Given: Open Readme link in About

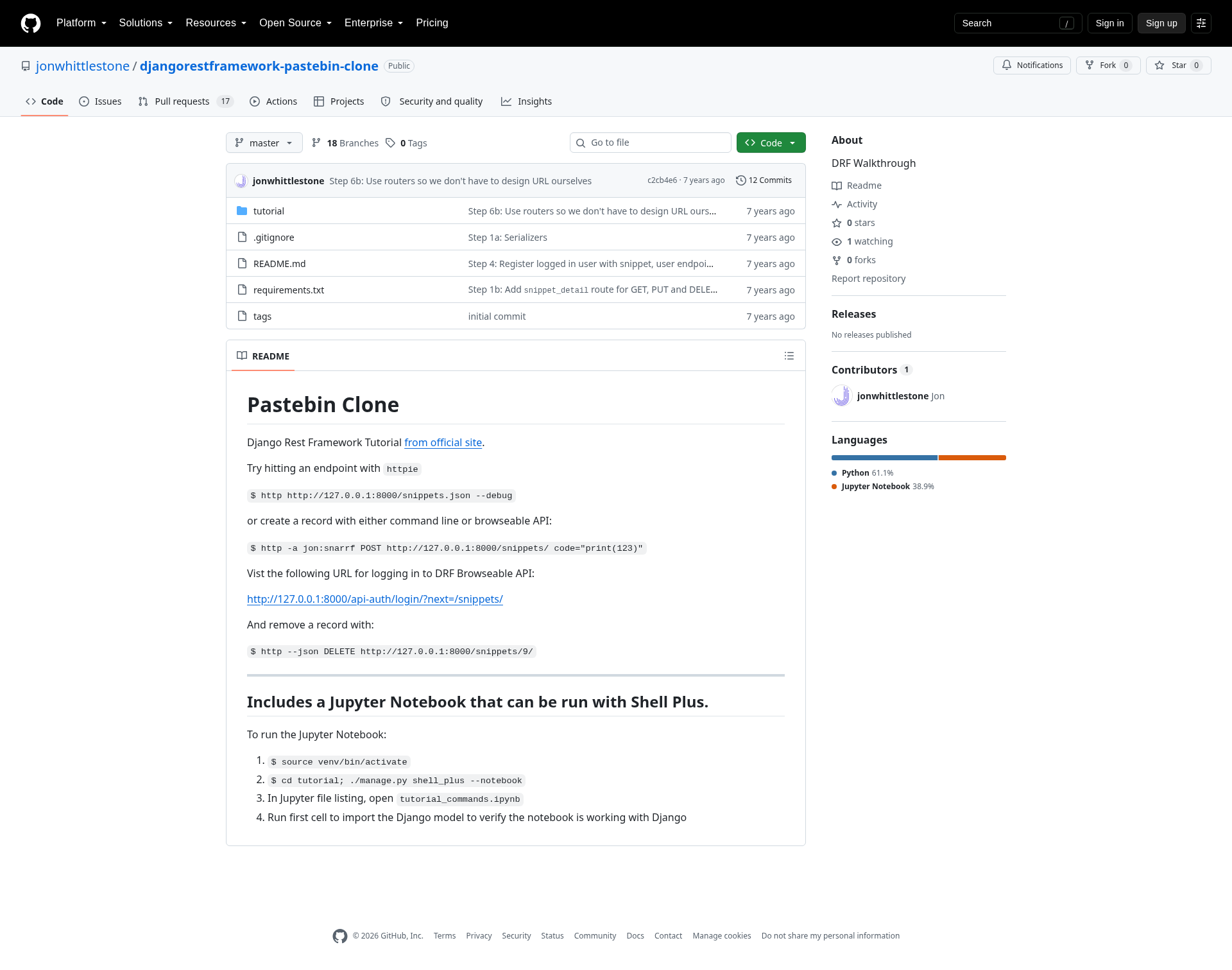Looking at the screenshot, I should [x=857, y=186].
